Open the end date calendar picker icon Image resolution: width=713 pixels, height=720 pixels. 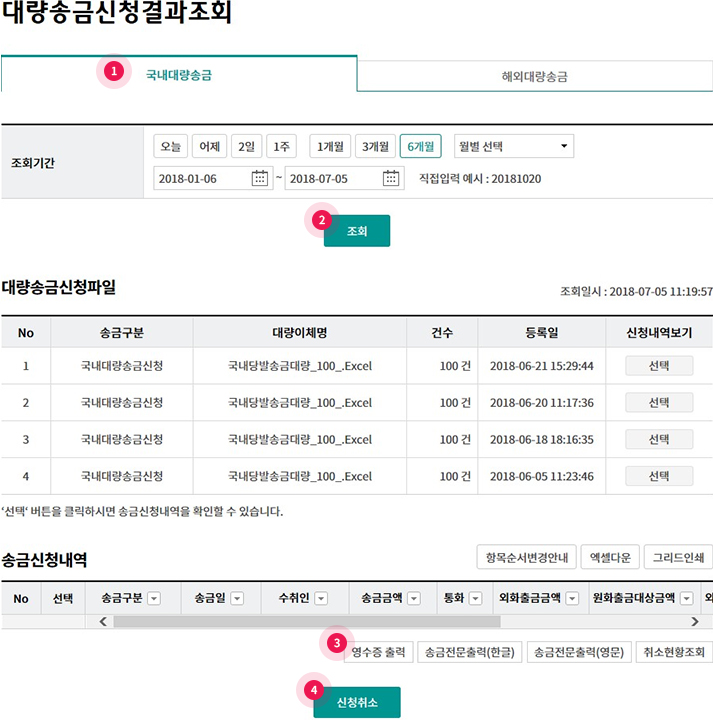click(391, 178)
